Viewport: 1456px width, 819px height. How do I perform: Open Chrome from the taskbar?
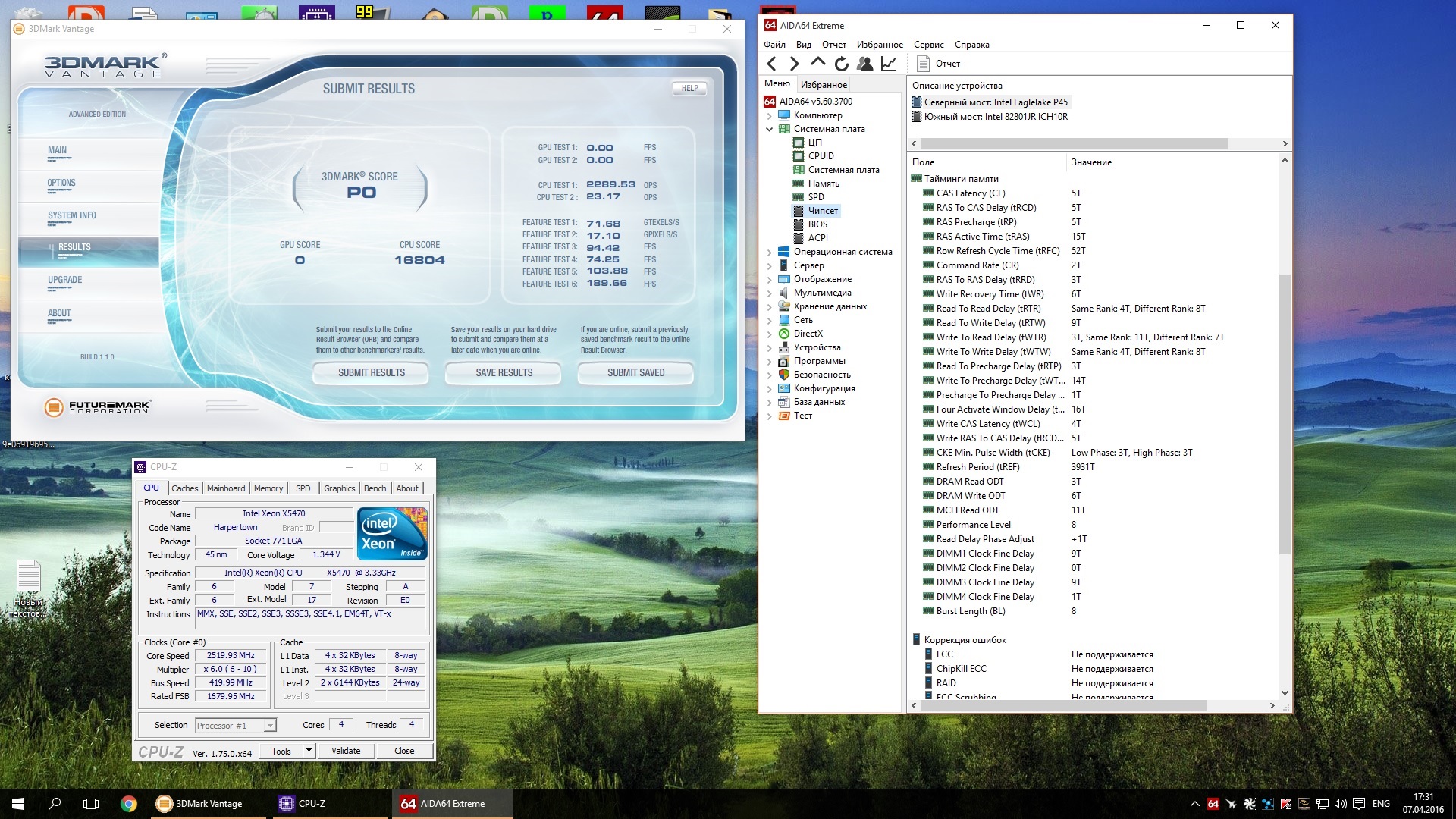[129, 804]
